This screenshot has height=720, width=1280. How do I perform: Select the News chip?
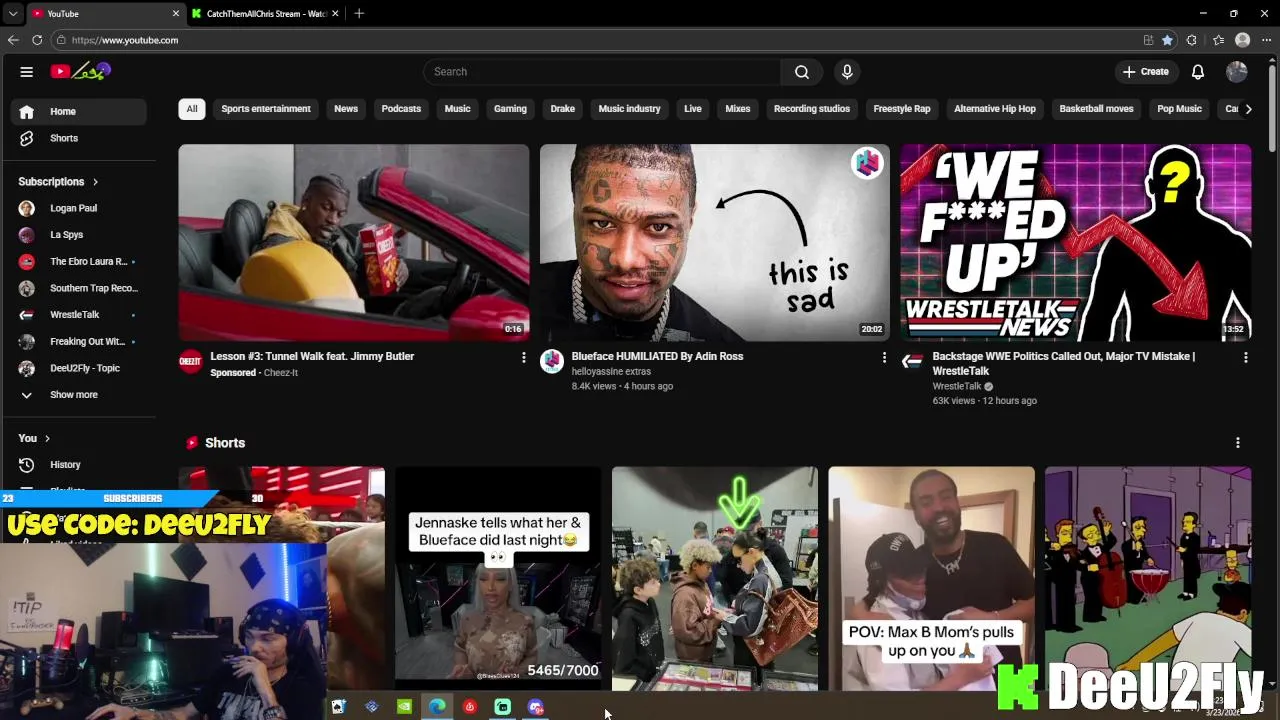click(346, 109)
